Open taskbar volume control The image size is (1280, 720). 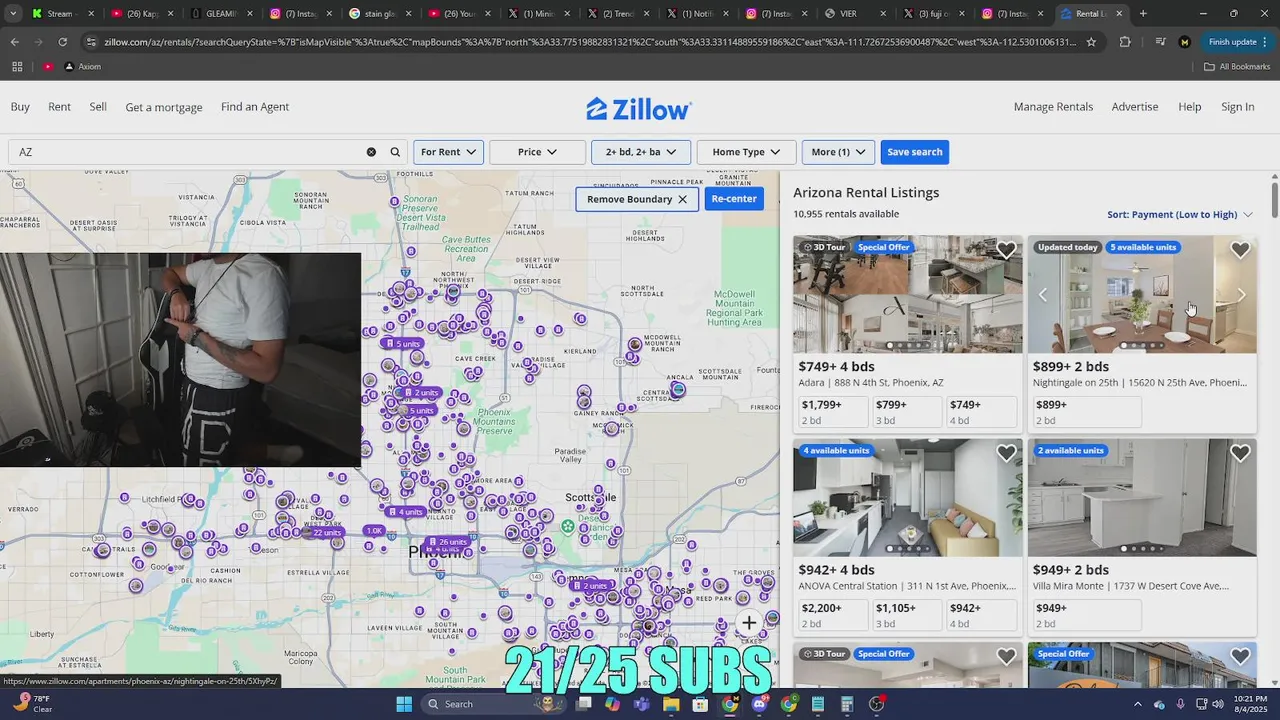click(1218, 704)
